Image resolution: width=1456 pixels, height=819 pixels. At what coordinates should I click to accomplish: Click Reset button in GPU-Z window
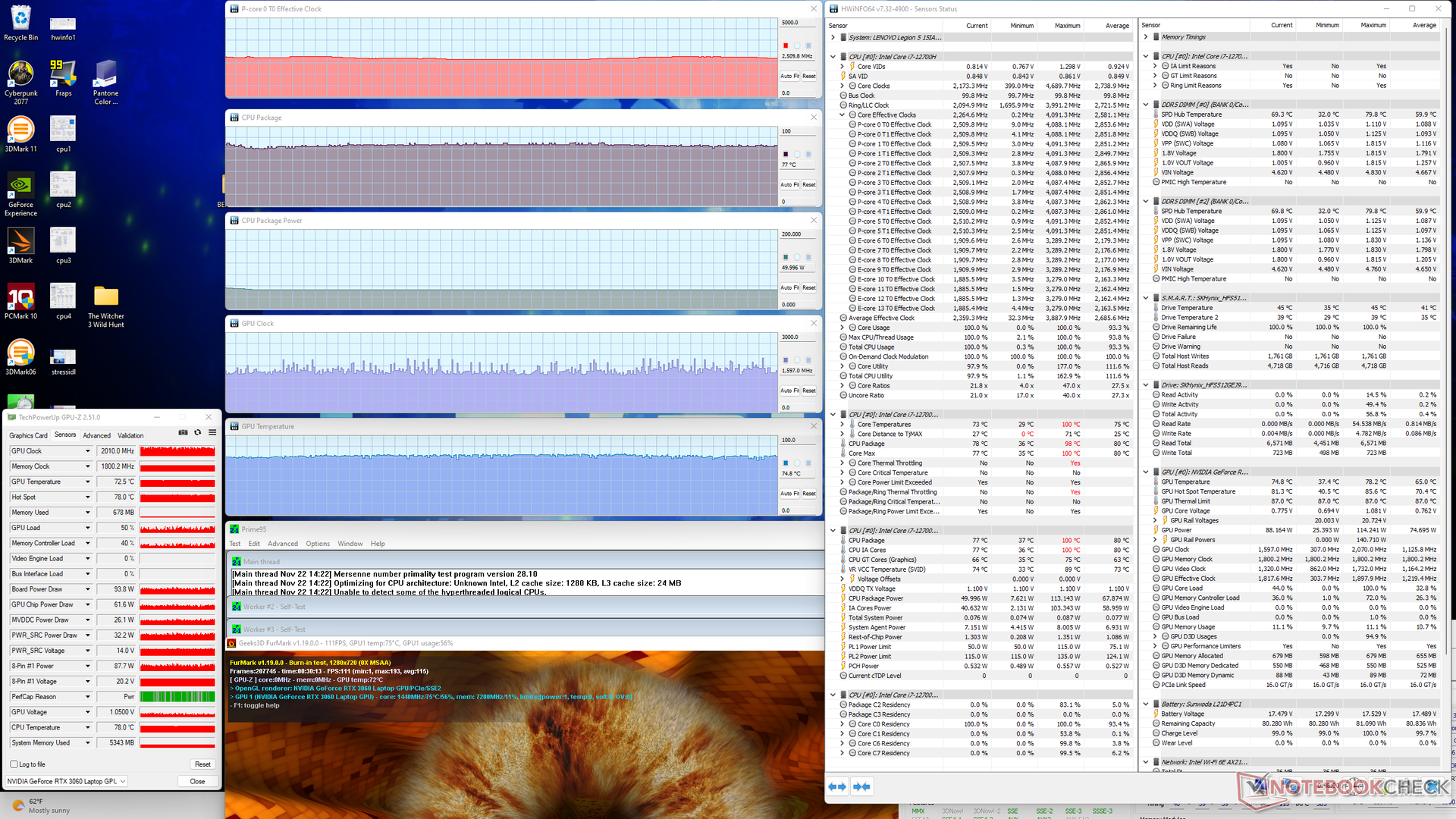202,764
